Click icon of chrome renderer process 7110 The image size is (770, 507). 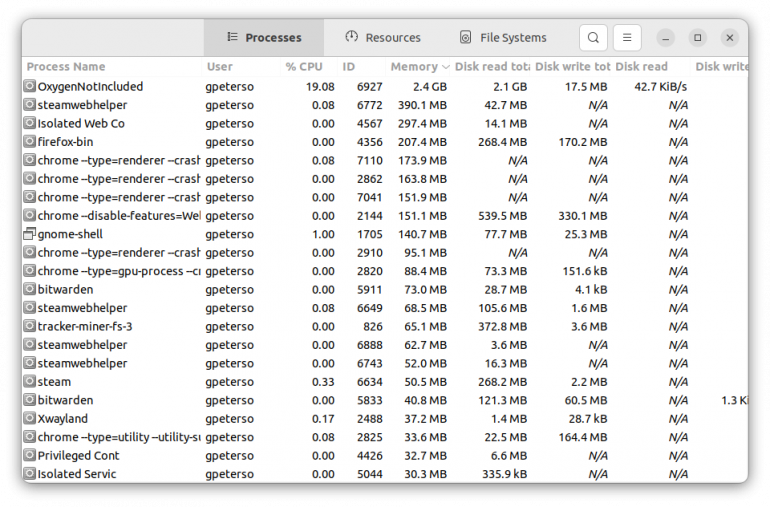coord(30,160)
